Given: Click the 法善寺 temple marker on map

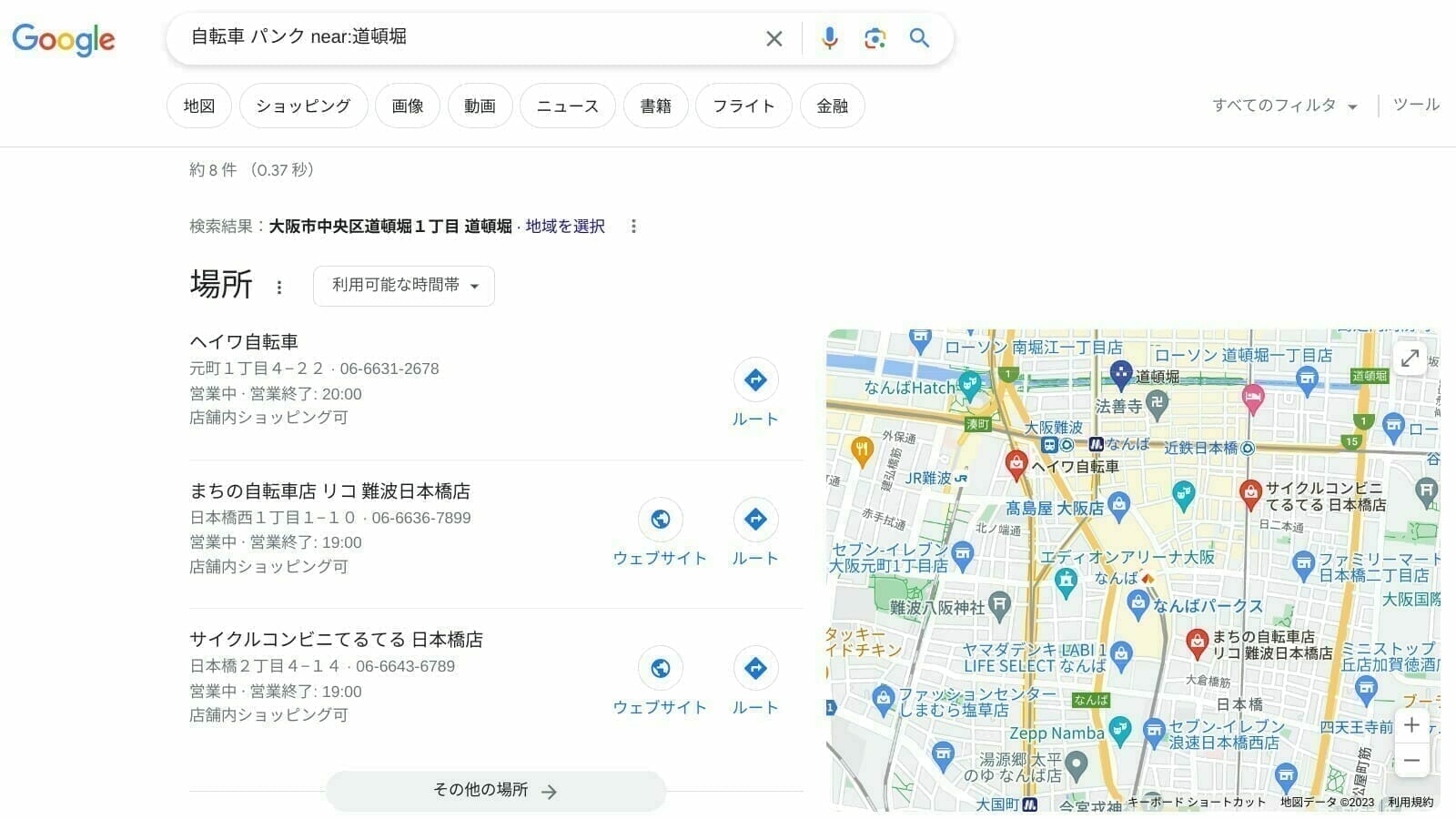Looking at the screenshot, I should click(1157, 403).
